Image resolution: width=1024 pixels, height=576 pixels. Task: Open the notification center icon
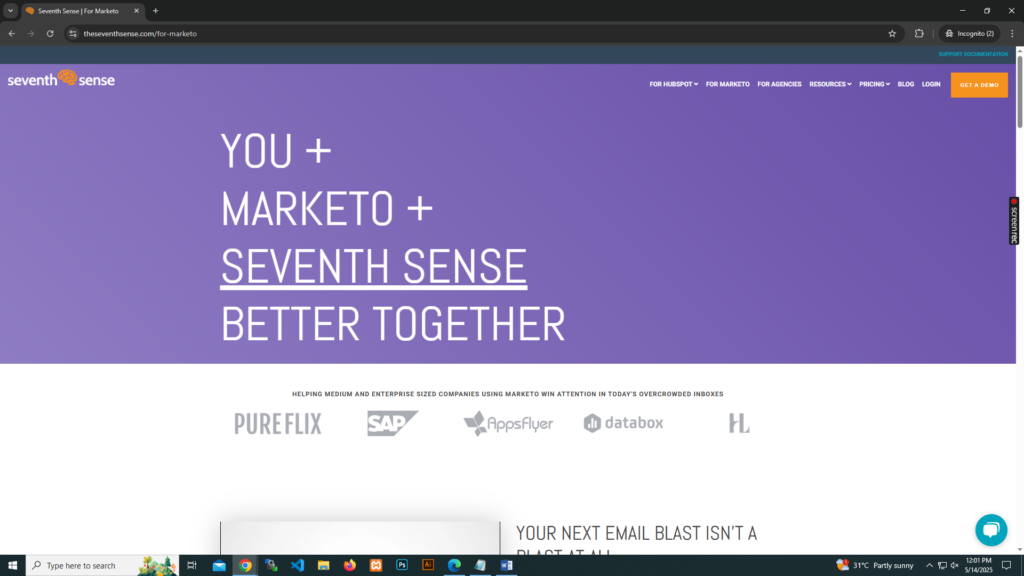[x=1006, y=566]
